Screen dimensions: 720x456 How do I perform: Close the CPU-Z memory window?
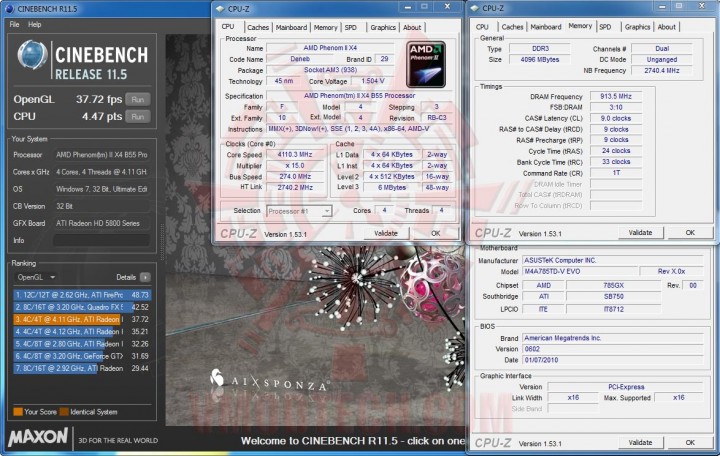coord(702,6)
